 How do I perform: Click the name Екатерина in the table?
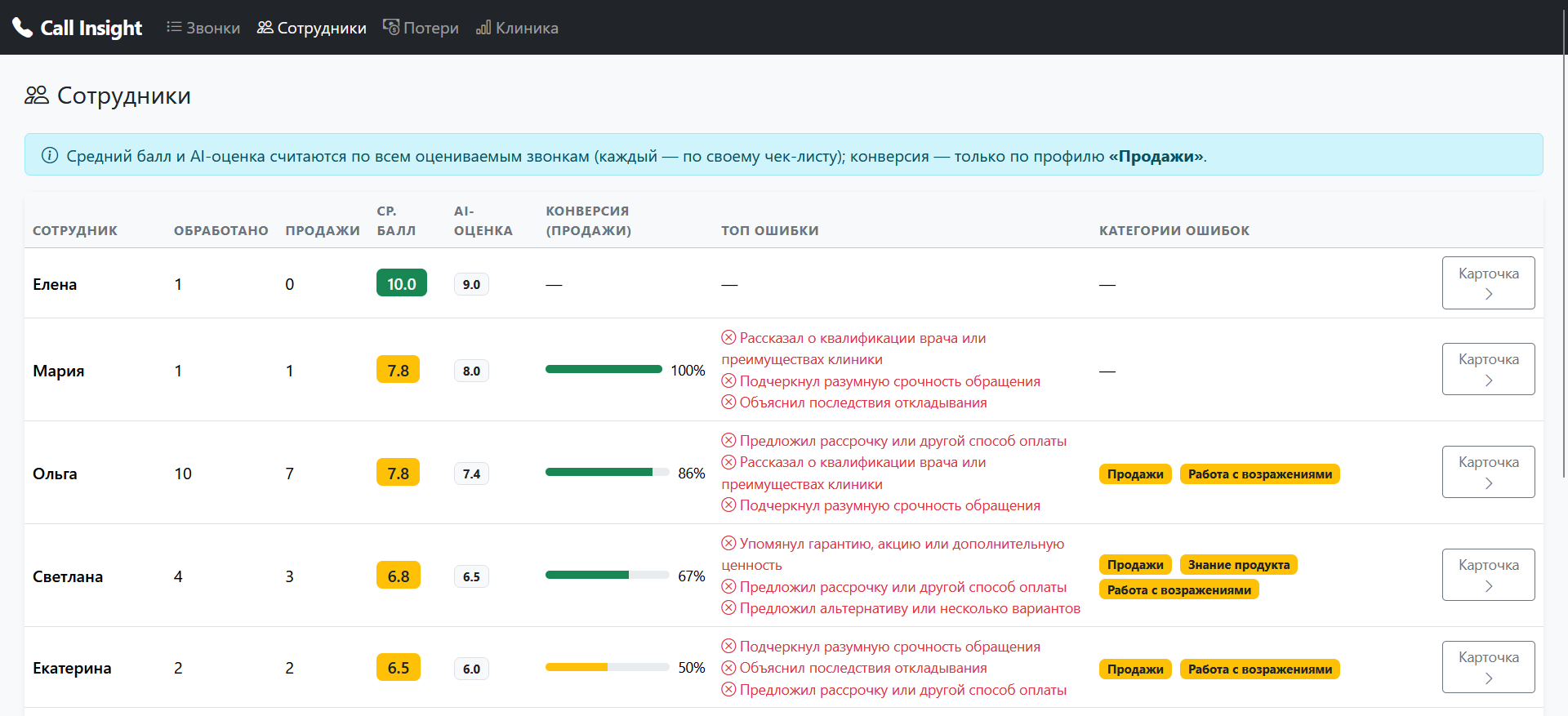(72, 668)
